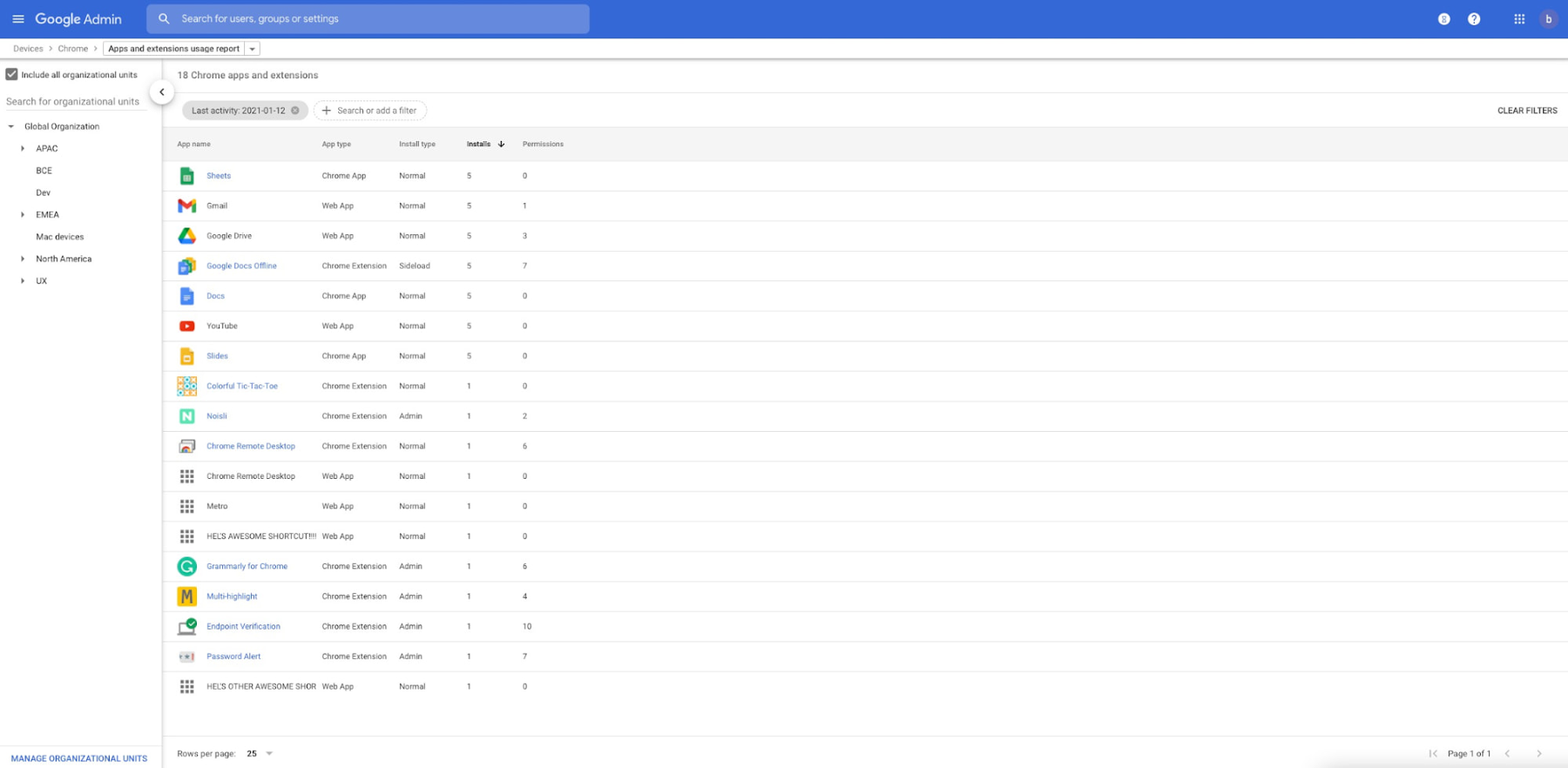Open the Help question mark icon
Viewport: 1568px width, 768px height.
pyautogui.click(x=1474, y=19)
